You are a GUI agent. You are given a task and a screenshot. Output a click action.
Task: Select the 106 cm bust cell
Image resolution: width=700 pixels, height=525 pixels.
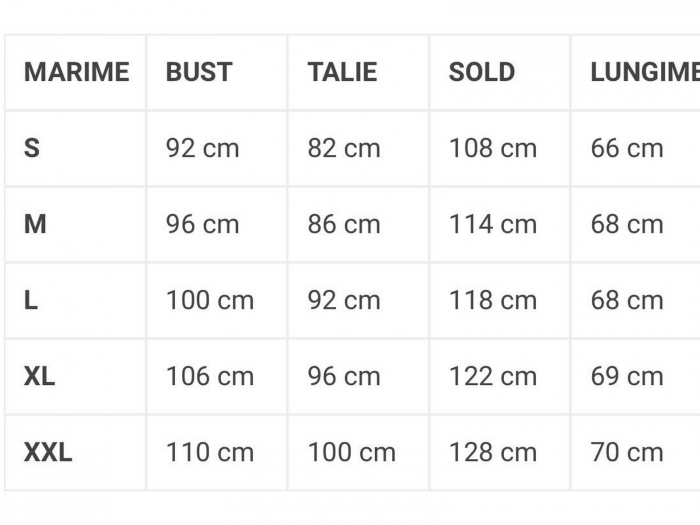coord(210,376)
